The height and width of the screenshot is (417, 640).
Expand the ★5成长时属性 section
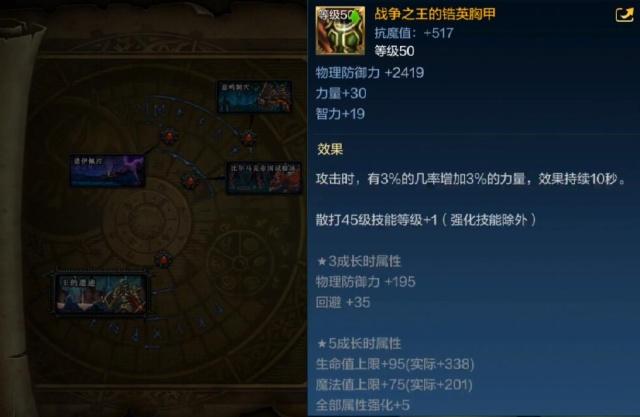[x=359, y=343]
